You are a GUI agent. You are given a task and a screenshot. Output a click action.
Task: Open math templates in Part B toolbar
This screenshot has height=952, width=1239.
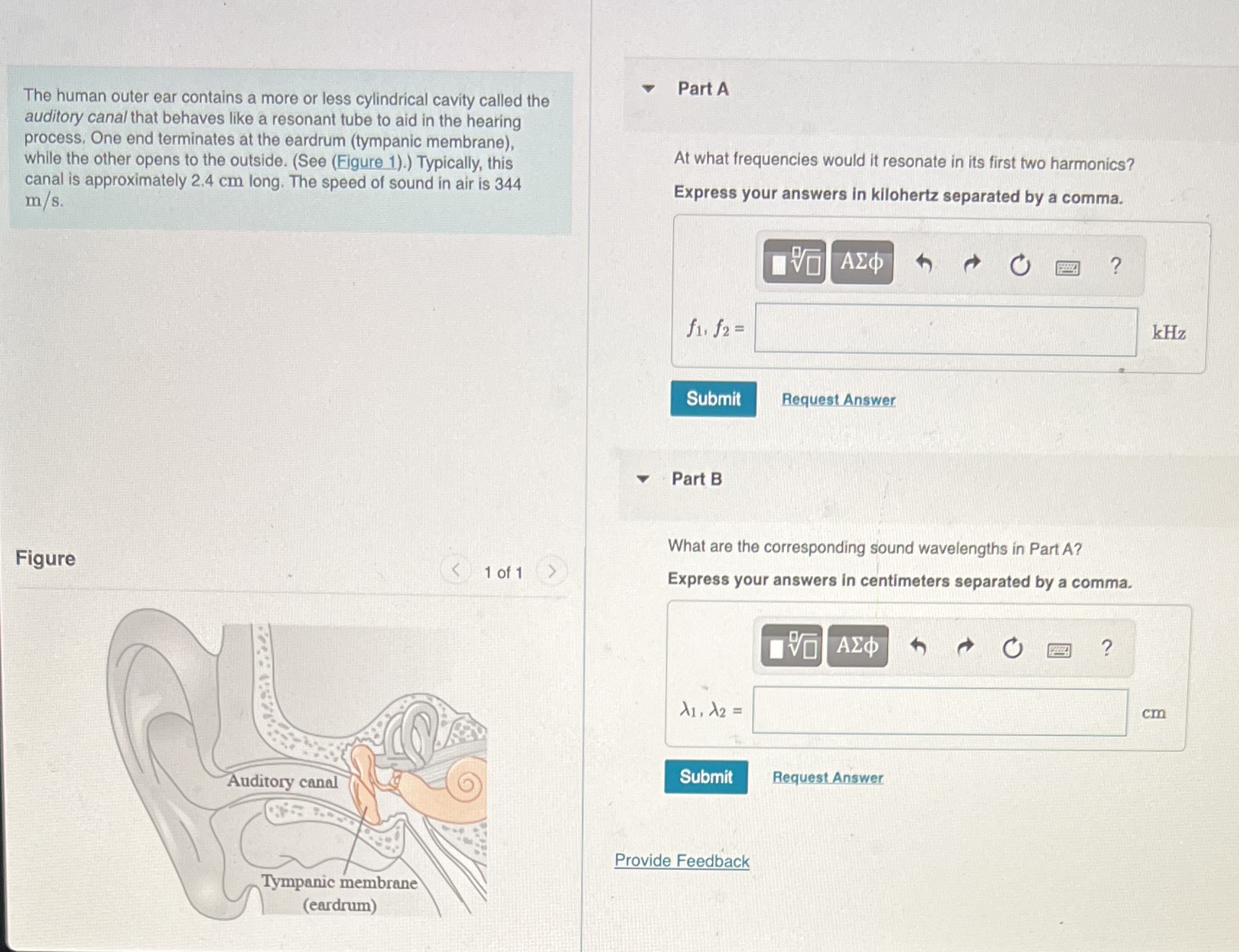coord(791,646)
